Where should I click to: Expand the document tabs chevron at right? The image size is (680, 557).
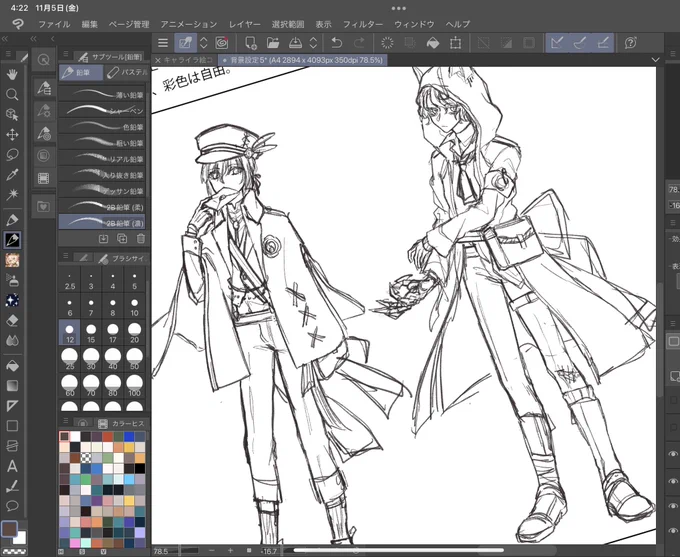coord(655,59)
